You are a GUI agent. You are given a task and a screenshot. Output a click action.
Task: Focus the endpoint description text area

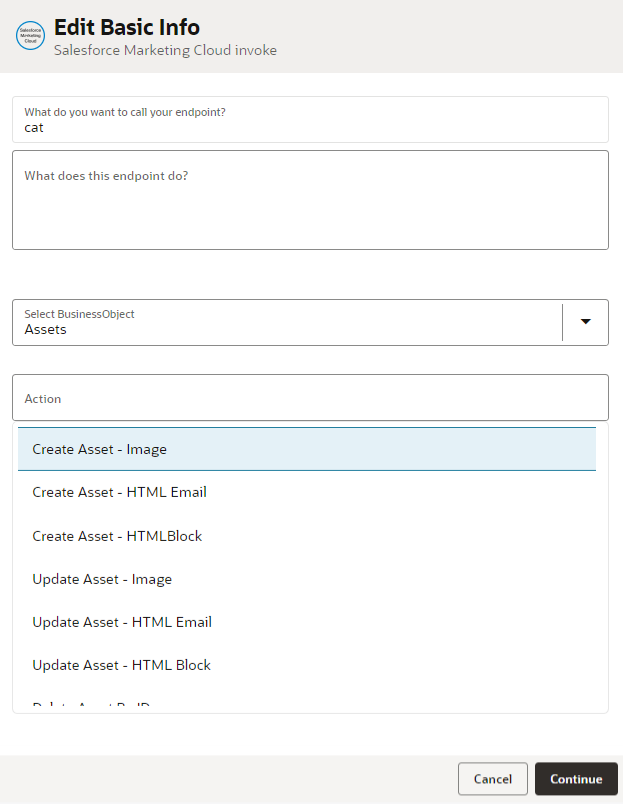[310, 210]
